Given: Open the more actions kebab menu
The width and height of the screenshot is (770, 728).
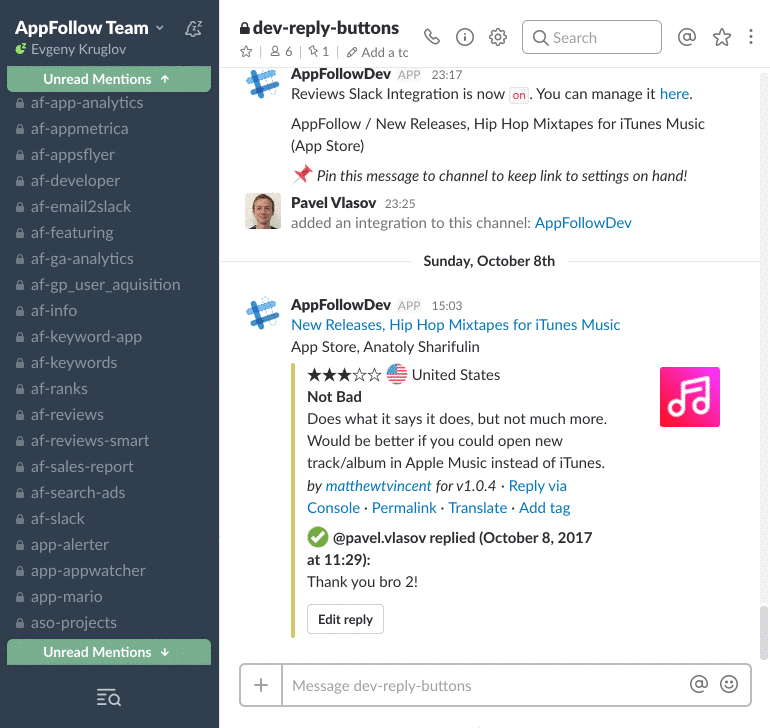Looking at the screenshot, I should (x=752, y=37).
